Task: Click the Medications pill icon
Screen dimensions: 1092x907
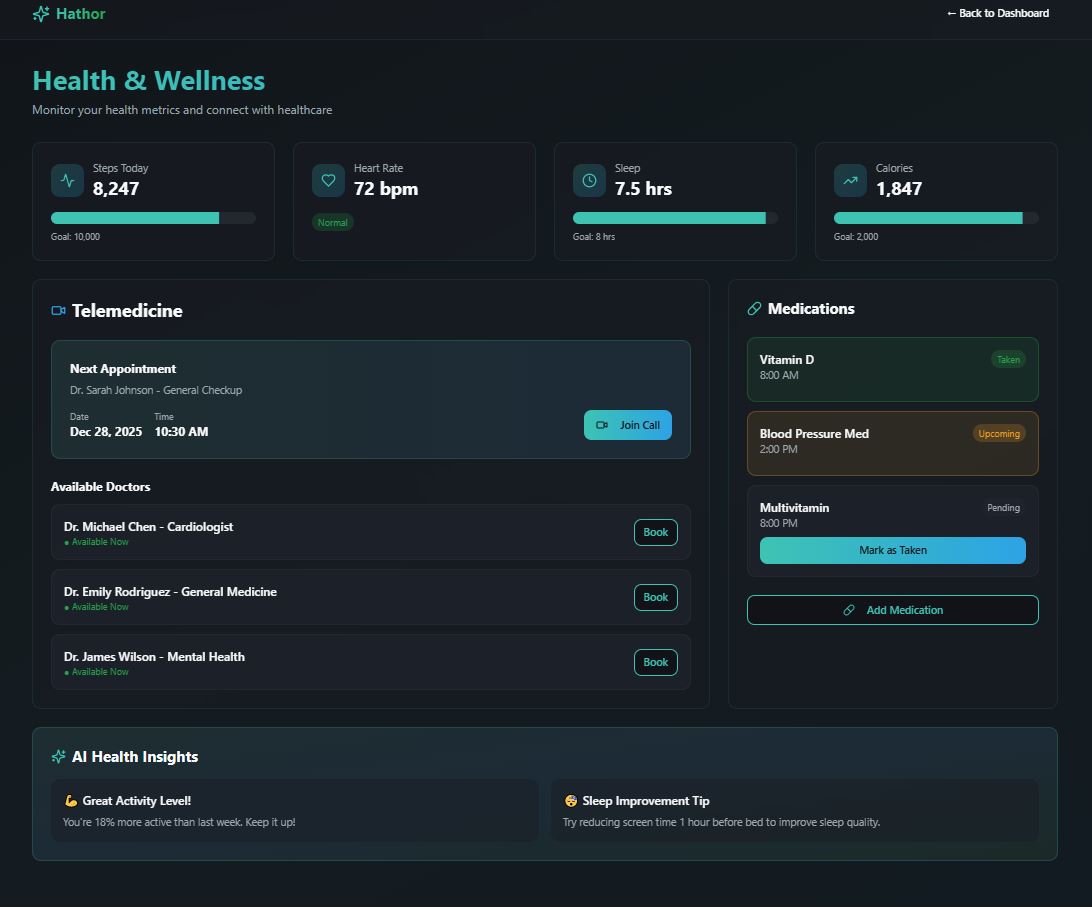Action: (x=754, y=309)
